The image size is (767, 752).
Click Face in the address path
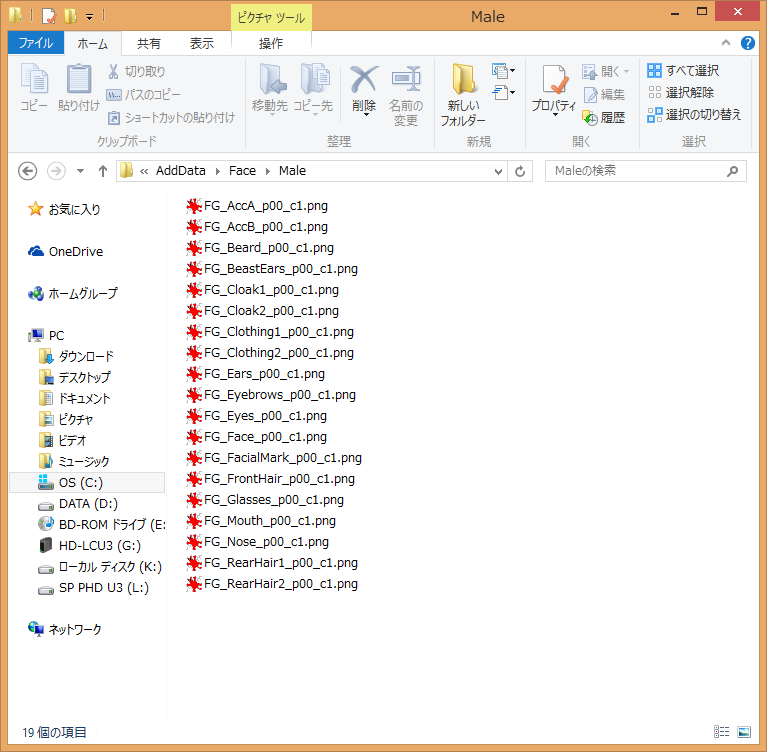242,171
